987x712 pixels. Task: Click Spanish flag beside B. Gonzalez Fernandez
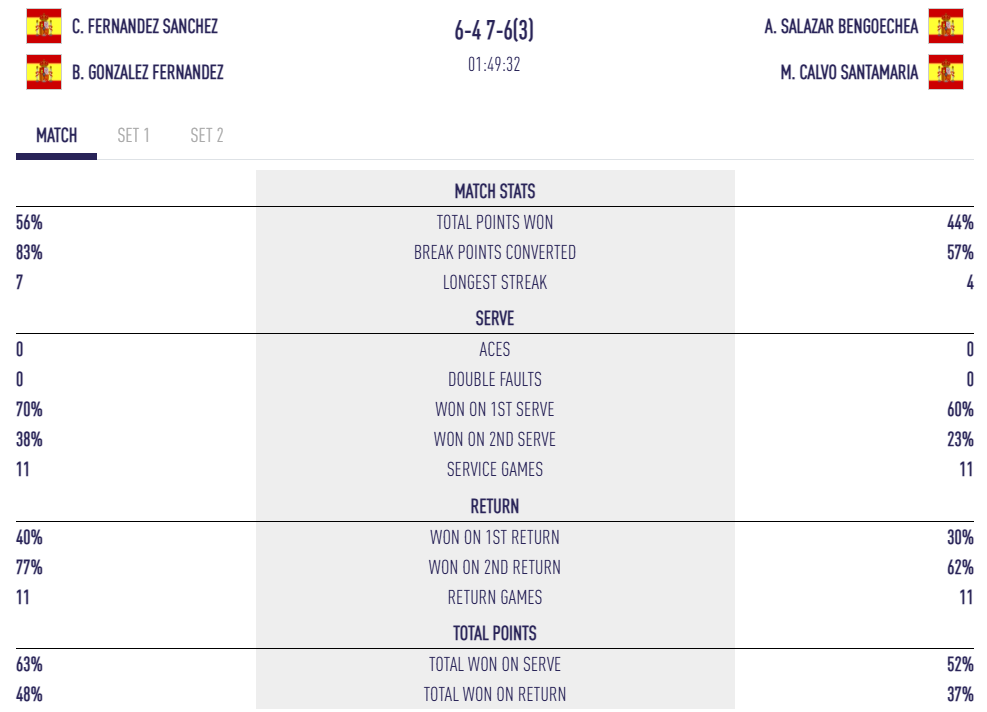coord(43,72)
